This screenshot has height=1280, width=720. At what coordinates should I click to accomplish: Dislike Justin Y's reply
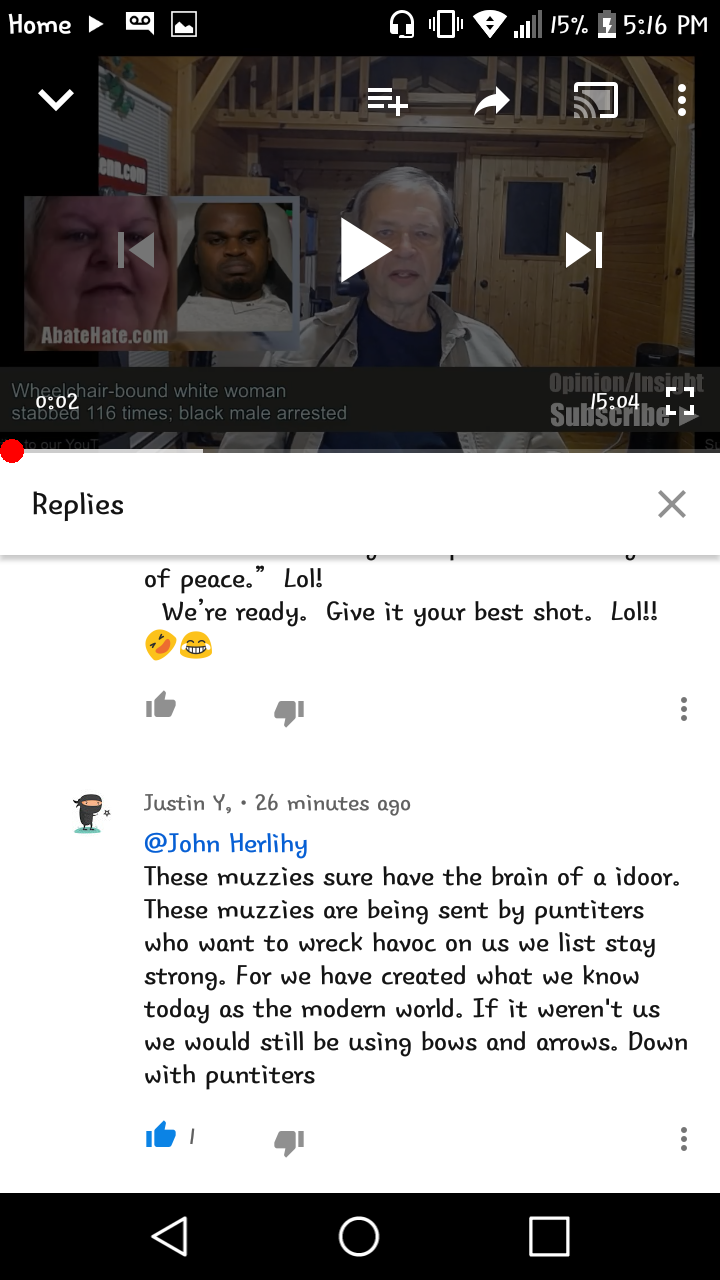point(289,1142)
